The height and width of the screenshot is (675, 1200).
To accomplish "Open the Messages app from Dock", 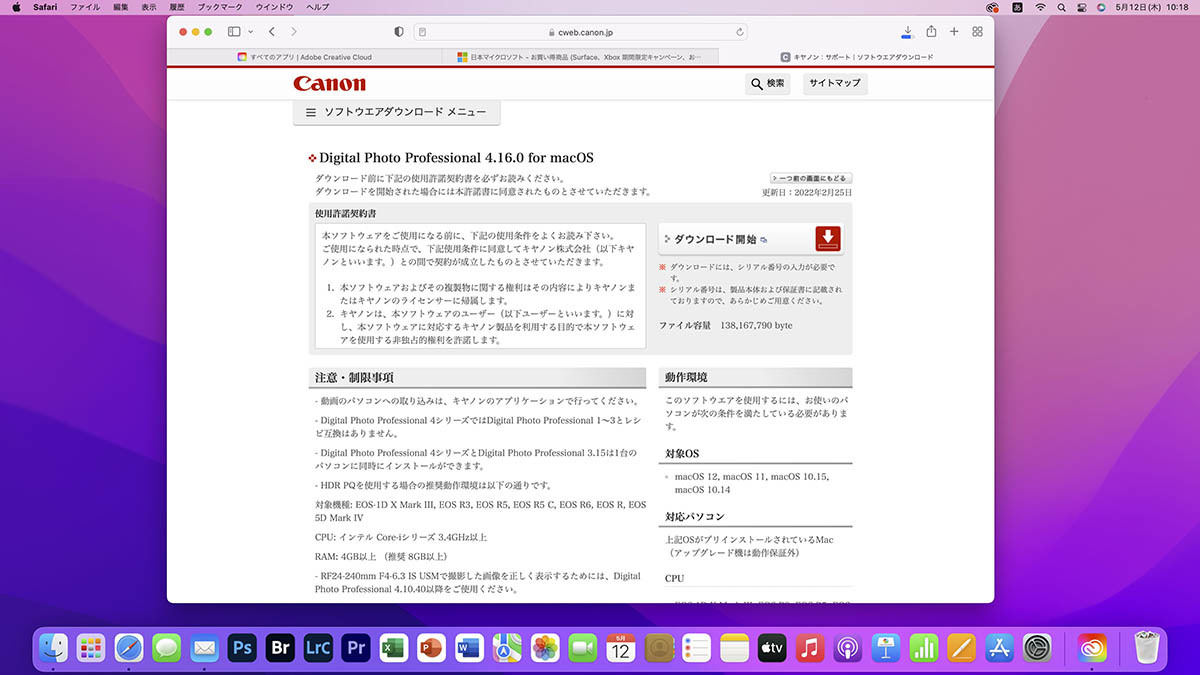I will pyautogui.click(x=166, y=648).
